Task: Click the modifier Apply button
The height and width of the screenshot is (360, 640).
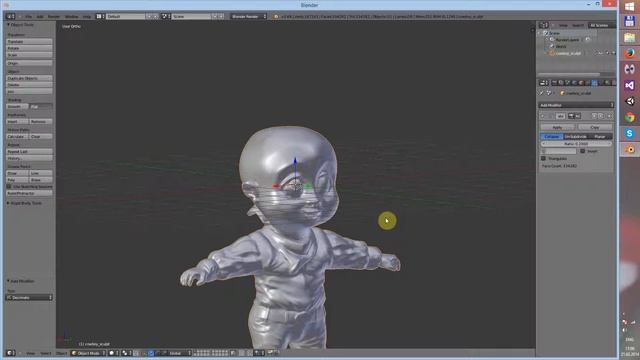Action: [x=557, y=127]
